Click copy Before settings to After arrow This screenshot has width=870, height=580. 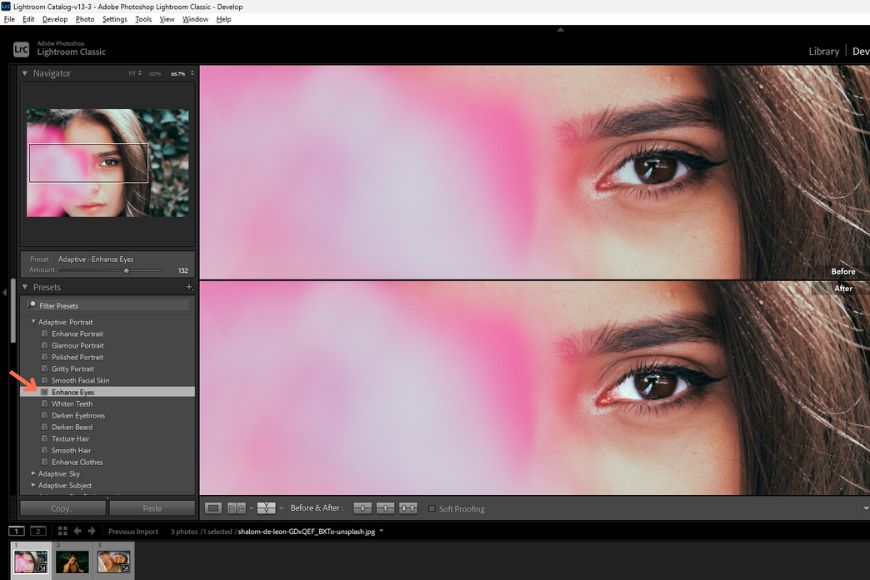pos(362,508)
